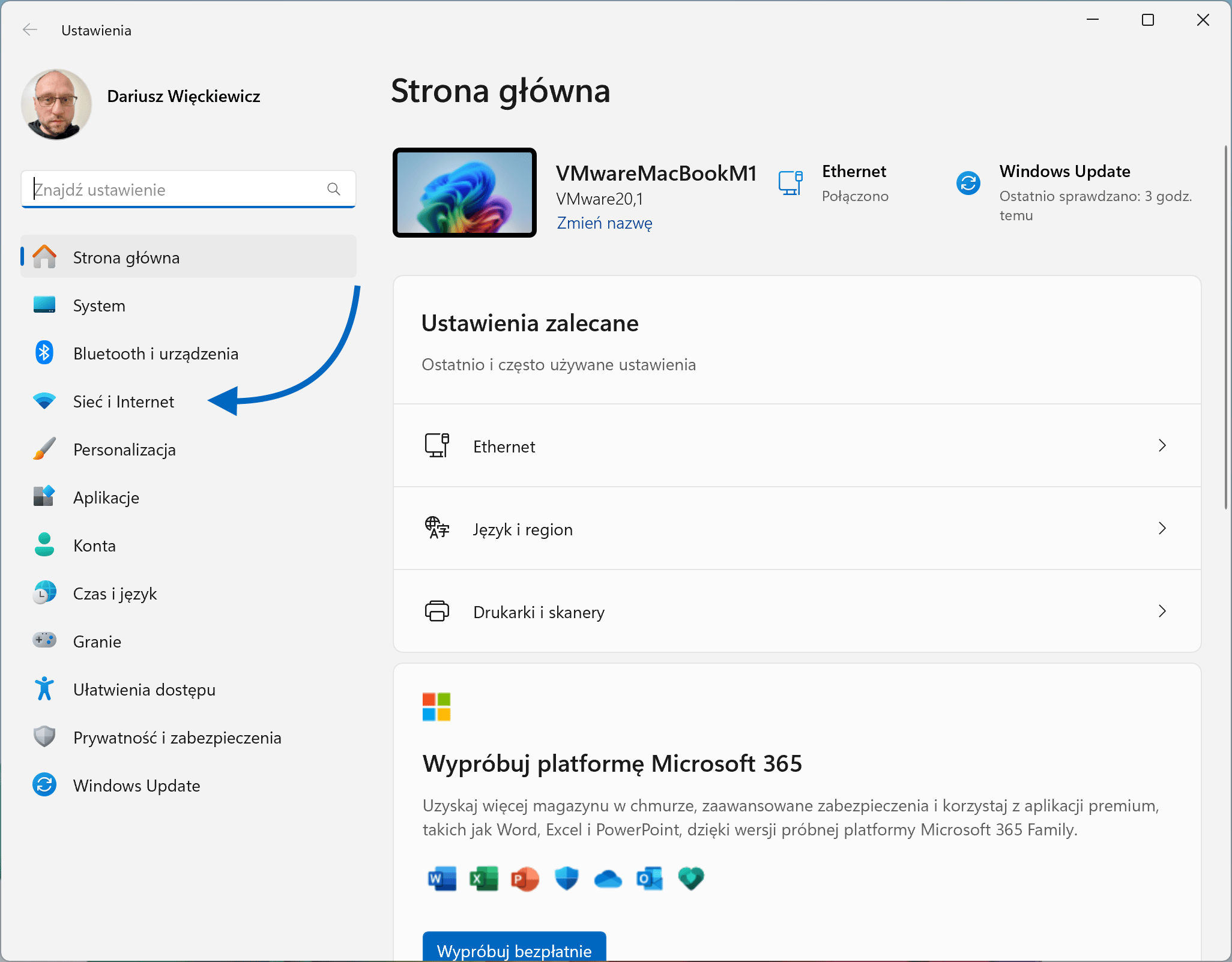Viewport: 1232px width, 962px height.
Task: Click the desktop wallpaper thumbnail
Action: (465, 192)
